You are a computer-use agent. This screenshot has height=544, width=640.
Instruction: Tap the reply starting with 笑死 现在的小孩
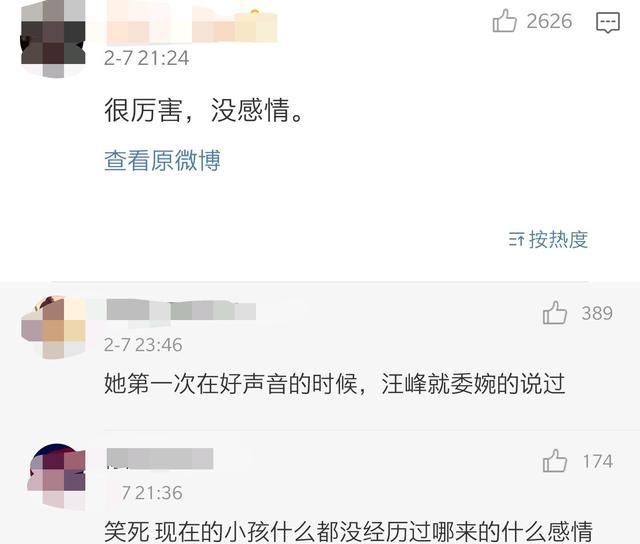[x=348, y=532]
